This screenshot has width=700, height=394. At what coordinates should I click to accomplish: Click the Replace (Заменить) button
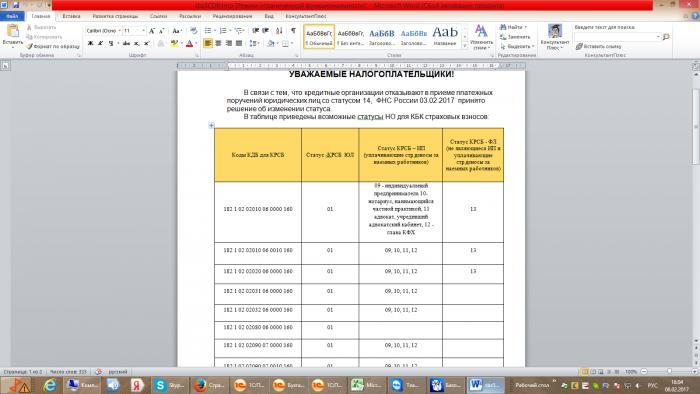click(x=515, y=37)
